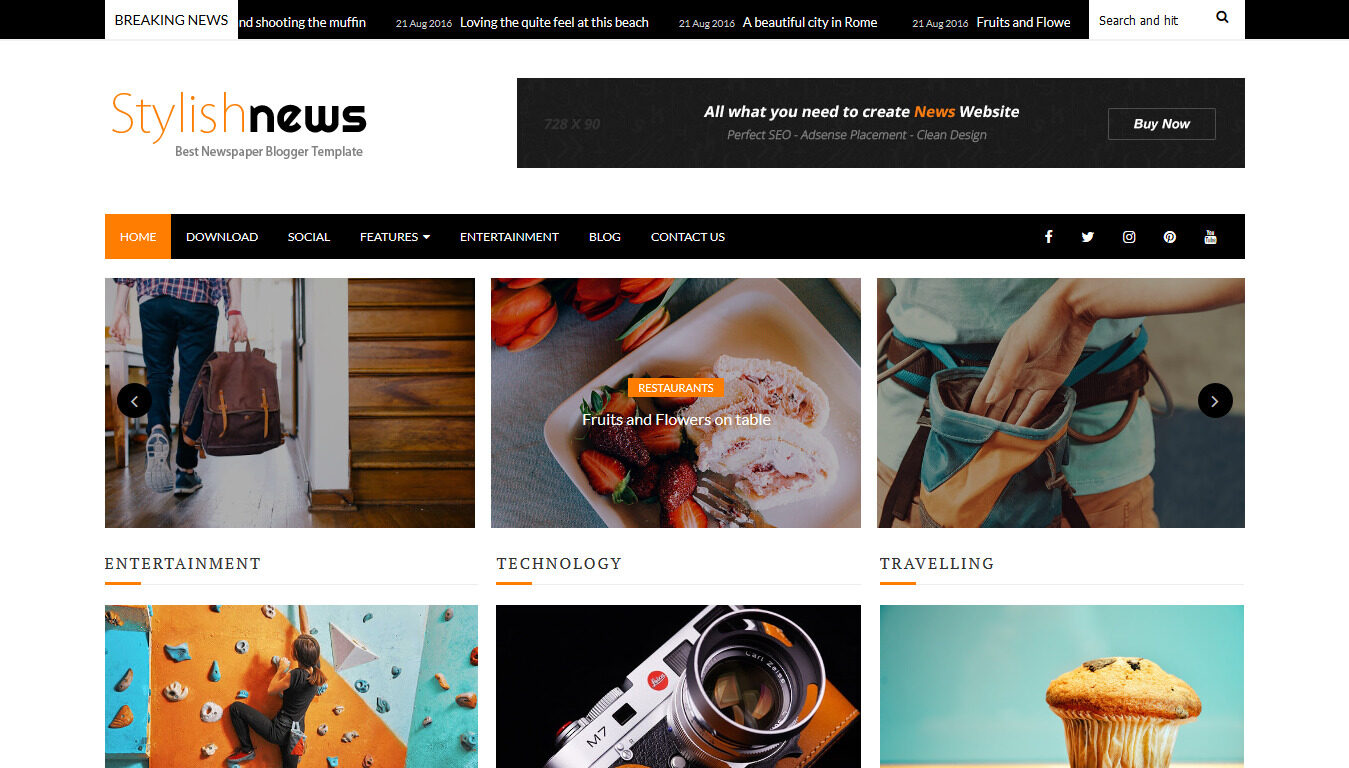Screen dimensions: 1349x768
Task: Open the Twitter social icon
Action: point(1088,237)
